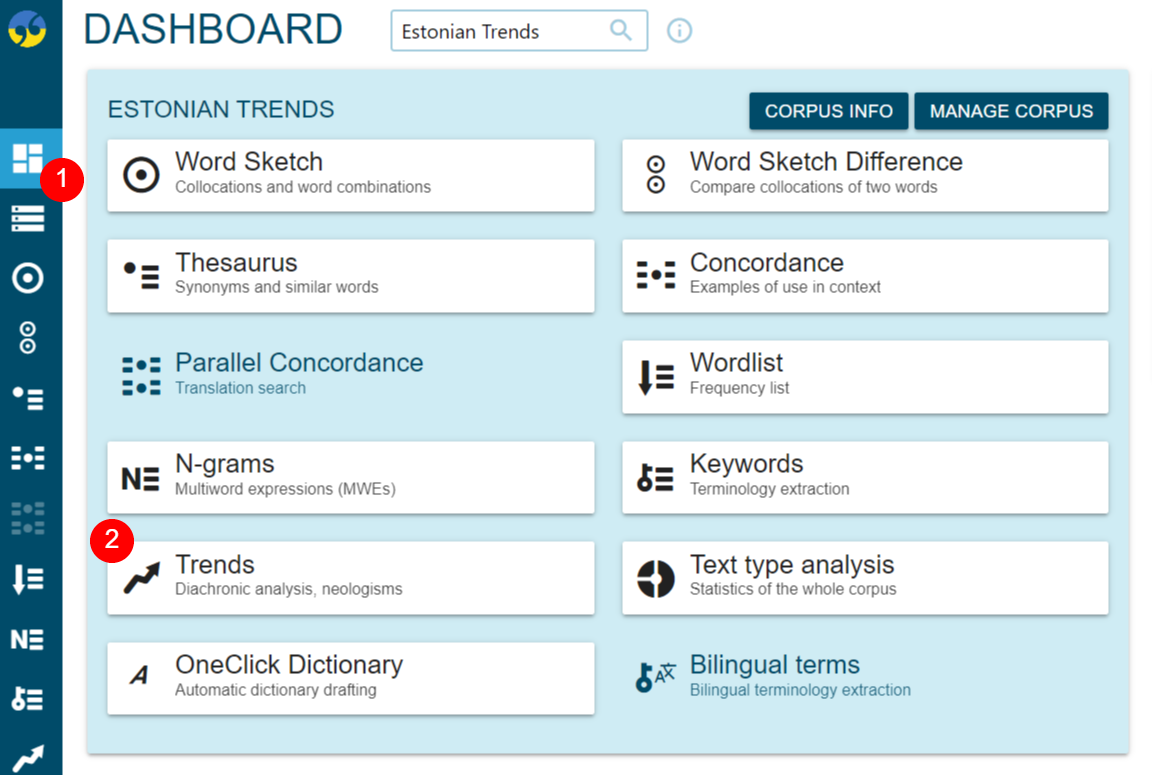
Task: Open the info icon beside the search box
Action: [679, 31]
